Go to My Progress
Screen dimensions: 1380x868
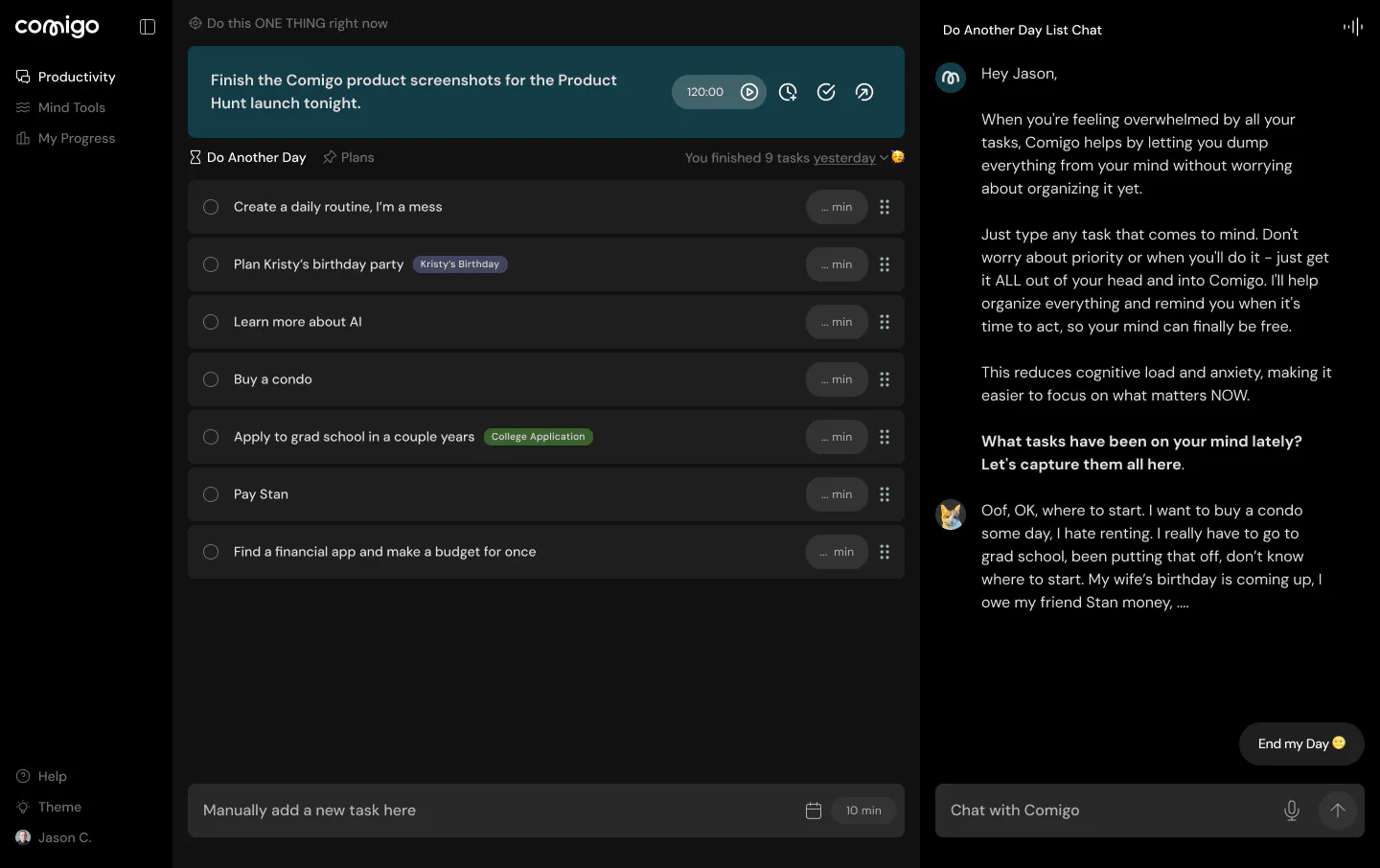point(65,138)
